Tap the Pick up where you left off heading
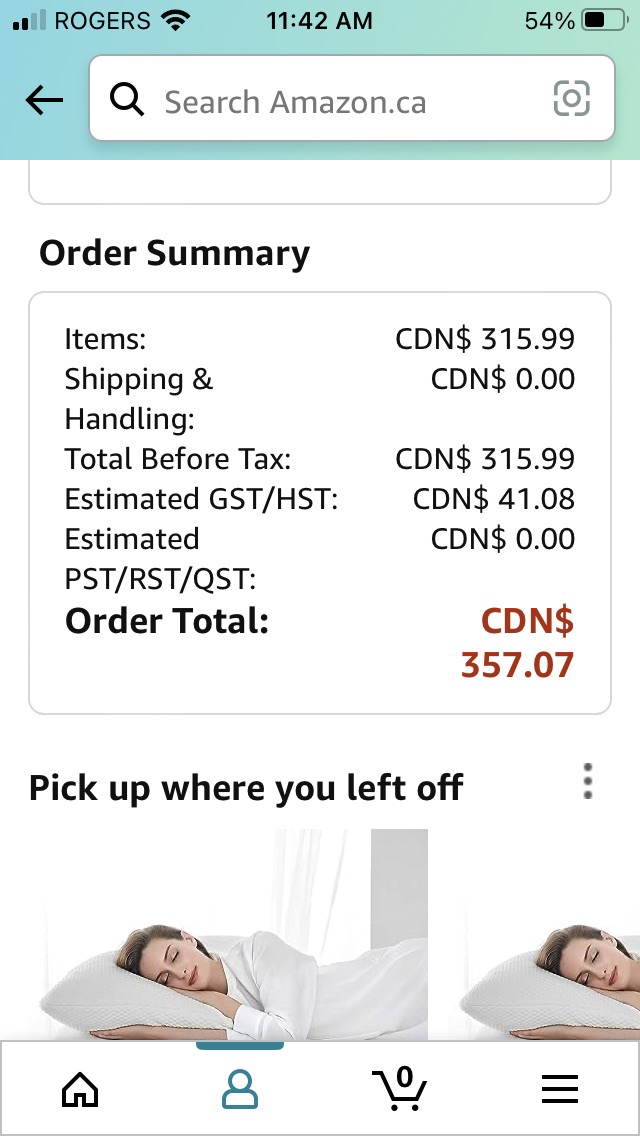This screenshot has height=1136, width=640. [246, 788]
